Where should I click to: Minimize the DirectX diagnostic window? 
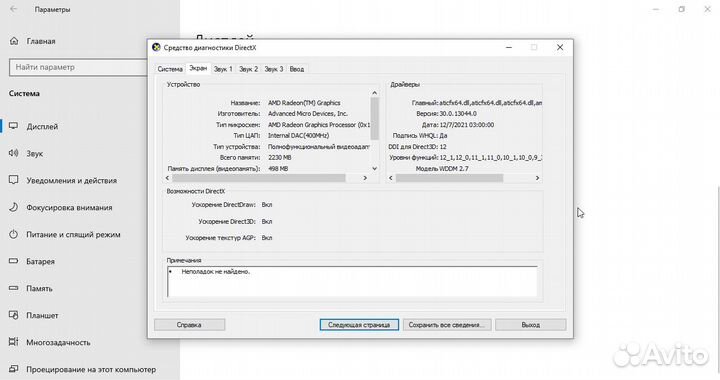click(x=509, y=47)
